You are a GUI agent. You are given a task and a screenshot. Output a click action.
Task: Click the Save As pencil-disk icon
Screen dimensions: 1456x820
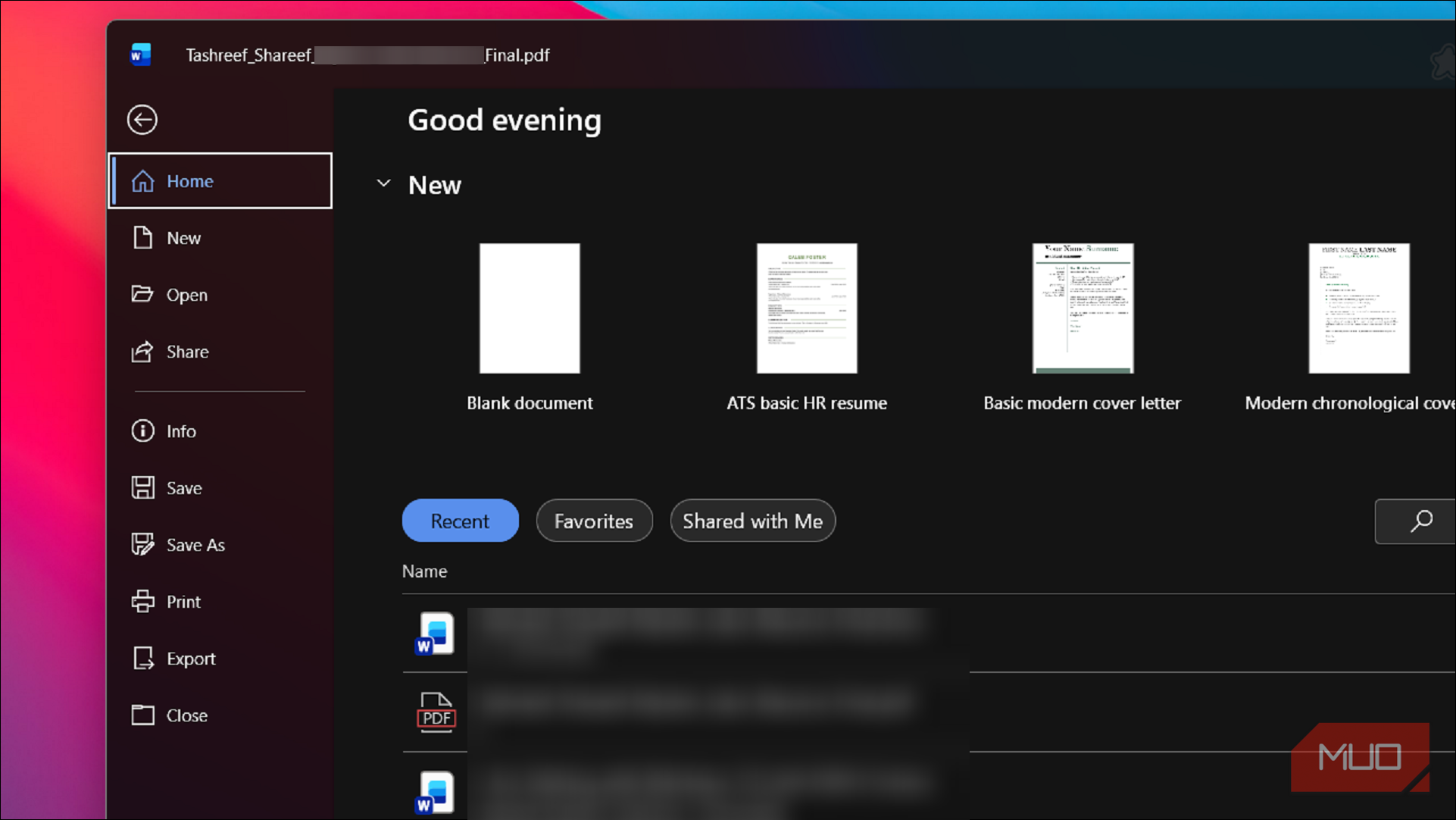click(x=142, y=544)
